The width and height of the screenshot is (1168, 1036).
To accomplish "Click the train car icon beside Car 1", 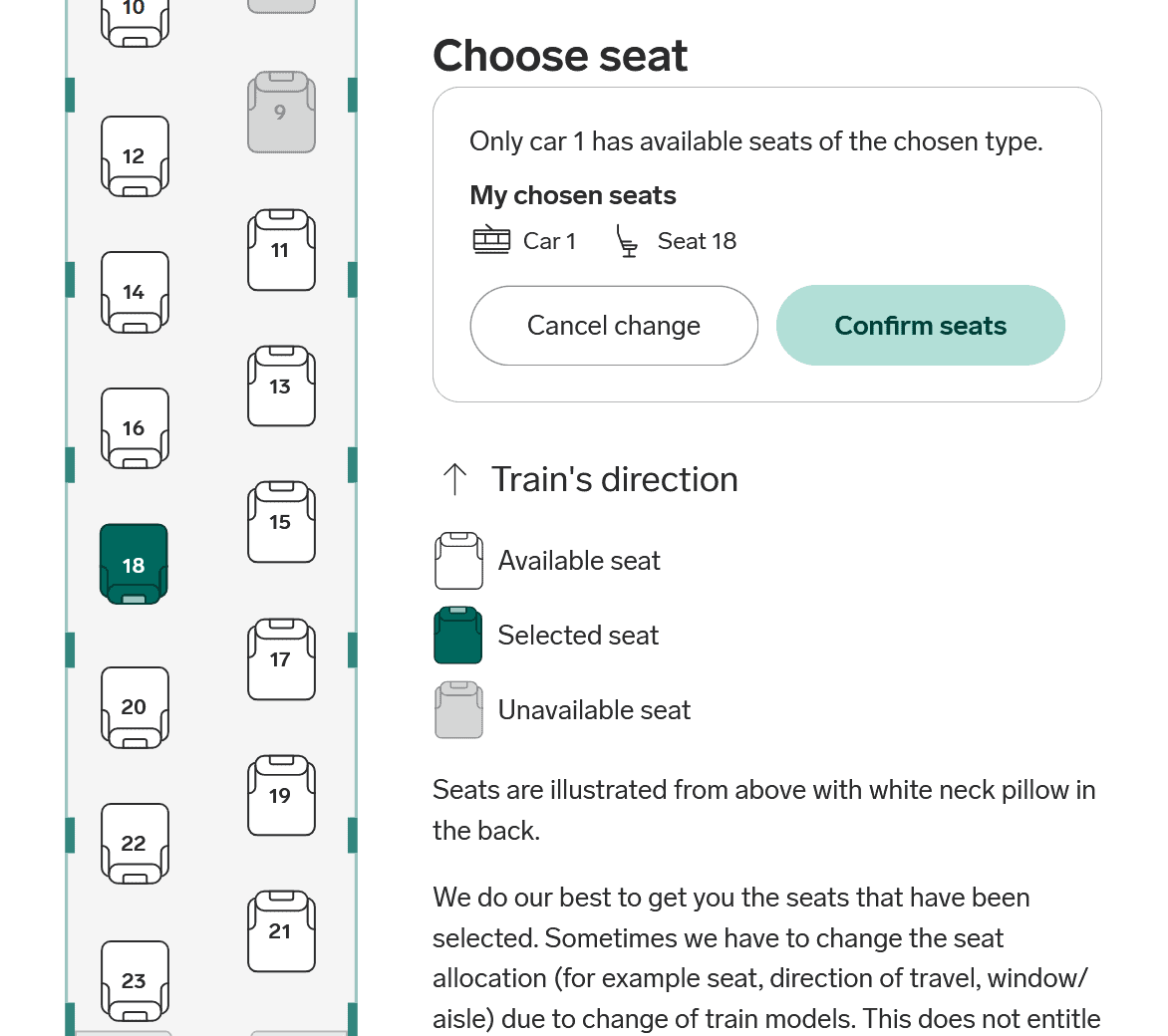I will [491, 241].
